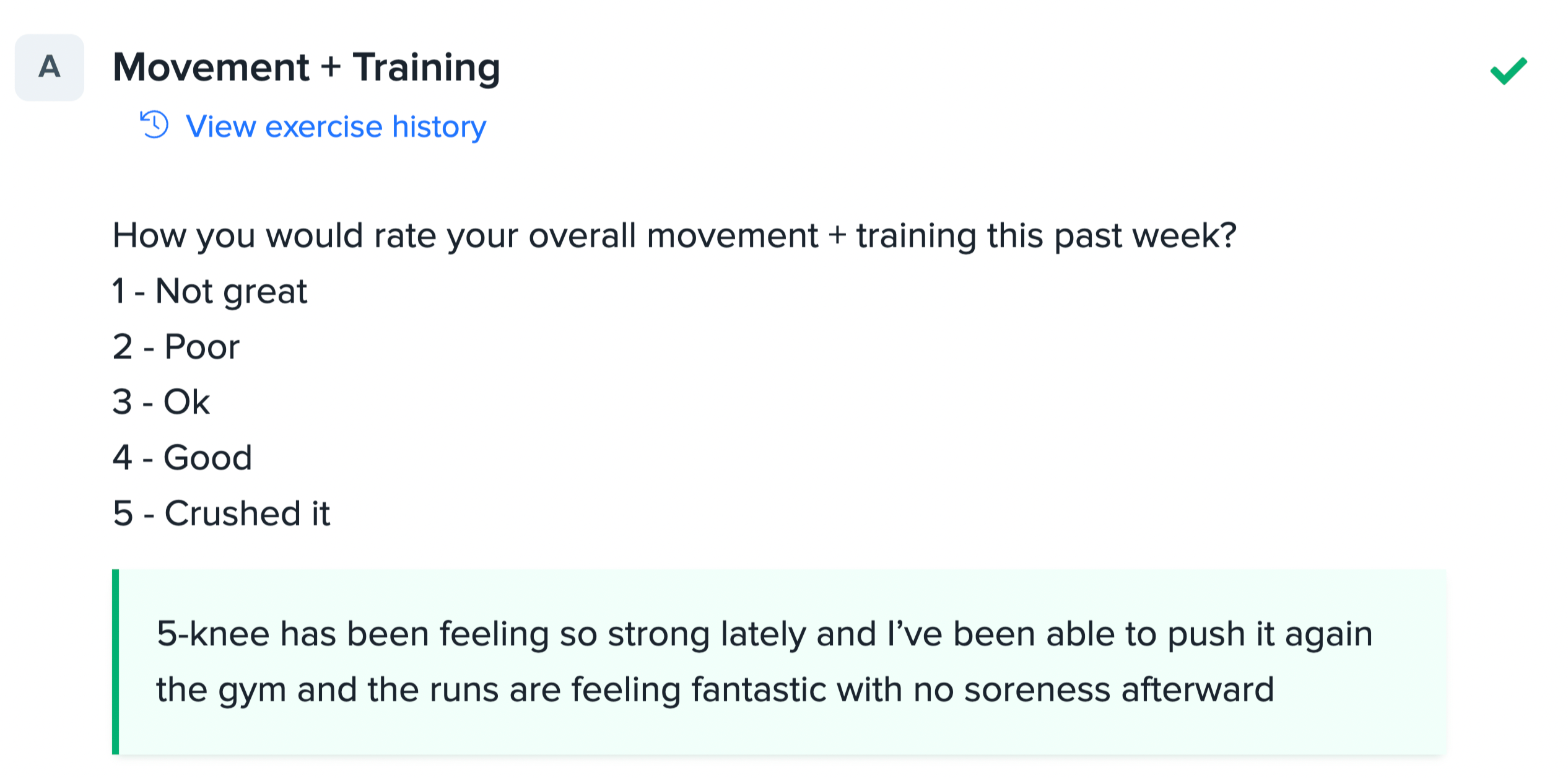This screenshot has height=778, width=1568.
Task: Click the exercise history clock icon
Action: (x=154, y=125)
